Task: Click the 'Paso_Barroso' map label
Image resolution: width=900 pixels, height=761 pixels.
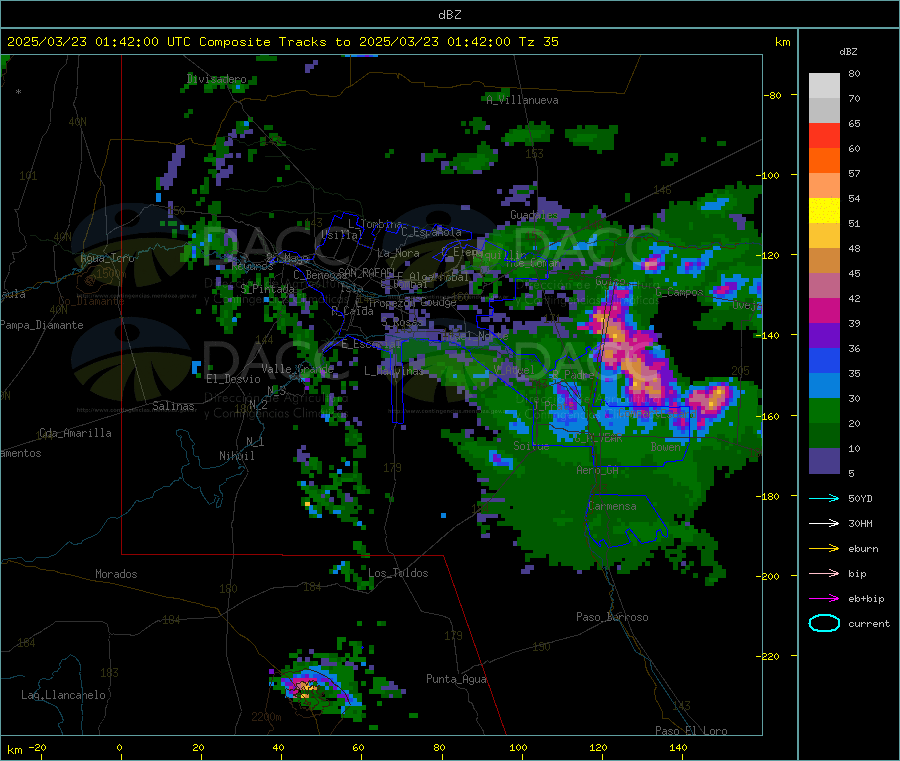Action: point(612,617)
